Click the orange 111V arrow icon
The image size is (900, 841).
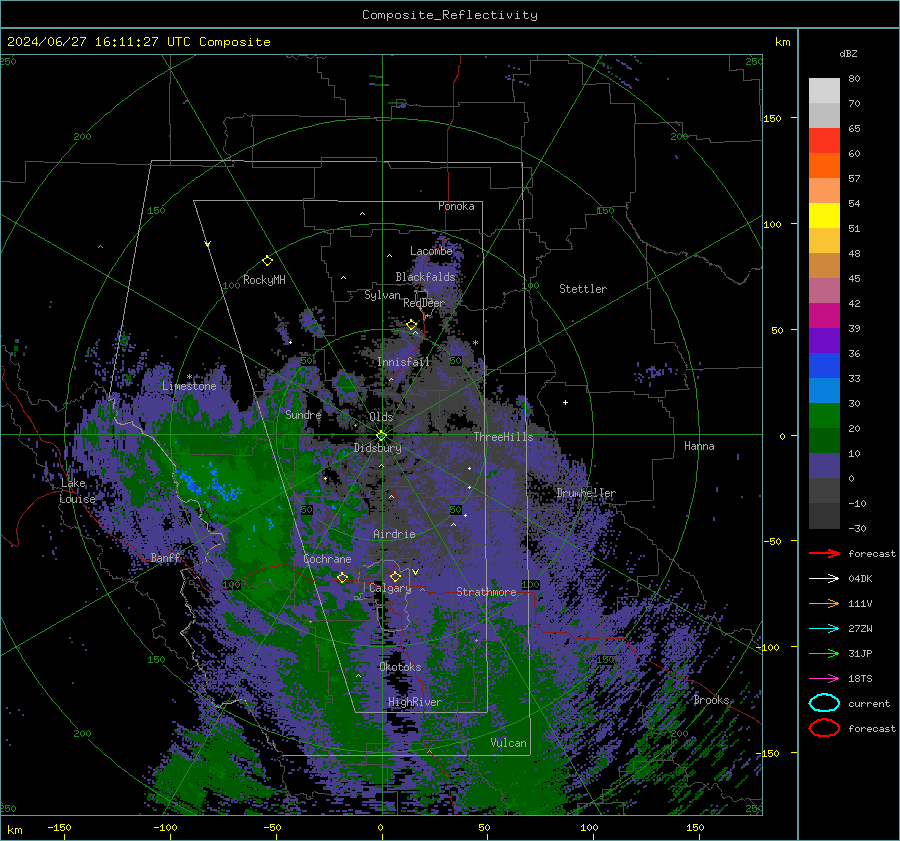pos(824,603)
